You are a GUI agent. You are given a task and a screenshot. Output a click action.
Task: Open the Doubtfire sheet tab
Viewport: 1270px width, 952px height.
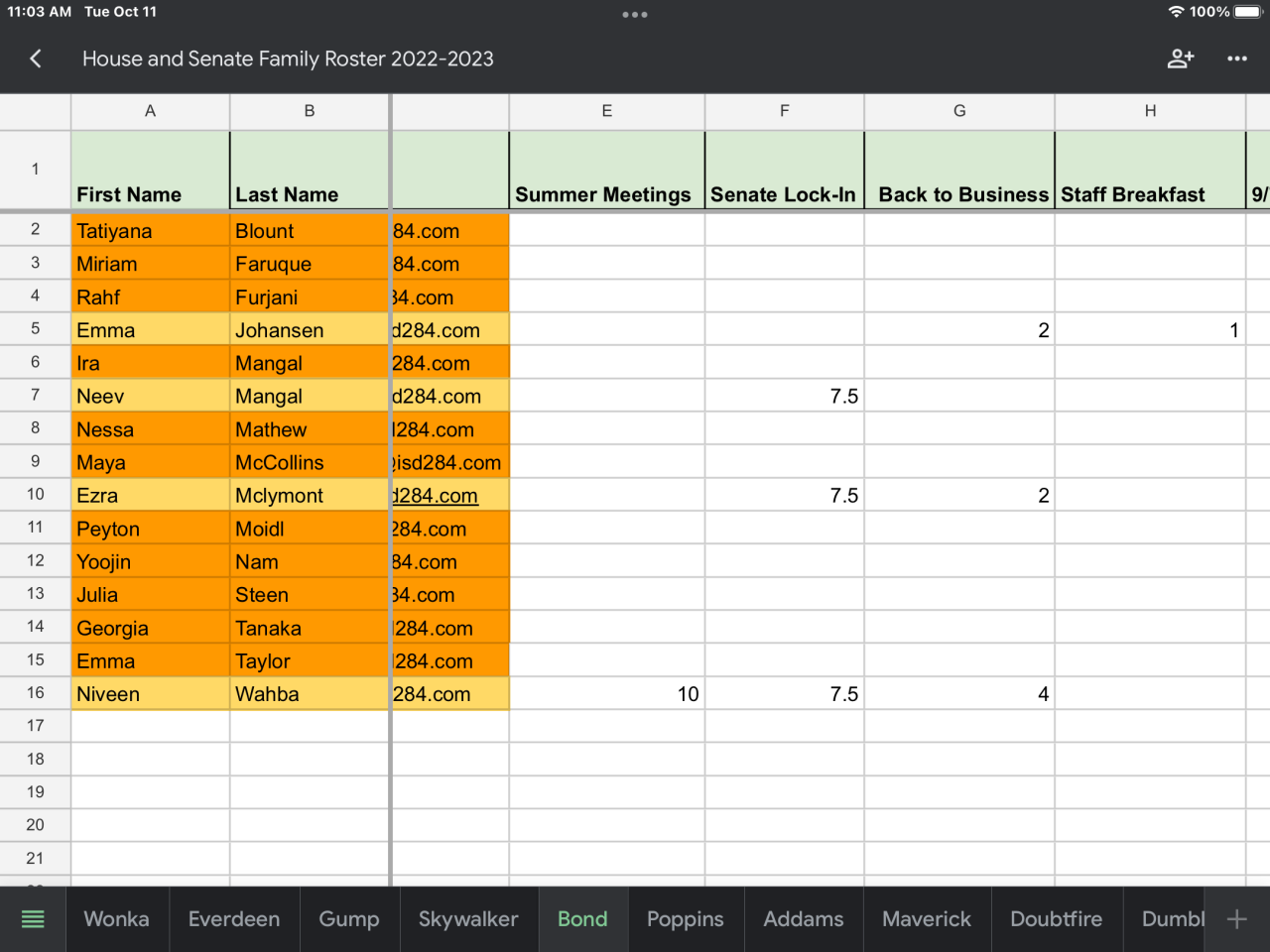click(1056, 919)
